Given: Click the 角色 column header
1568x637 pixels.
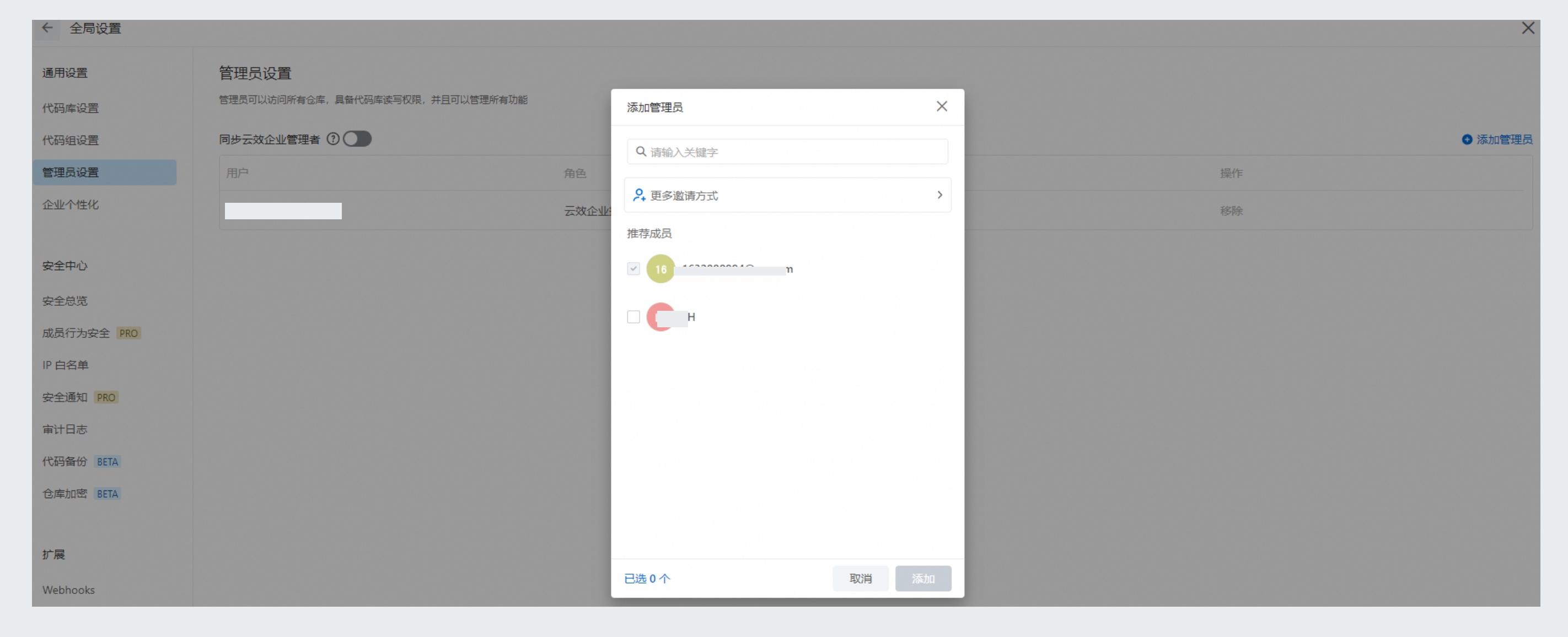Looking at the screenshot, I should (x=574, y=174).
